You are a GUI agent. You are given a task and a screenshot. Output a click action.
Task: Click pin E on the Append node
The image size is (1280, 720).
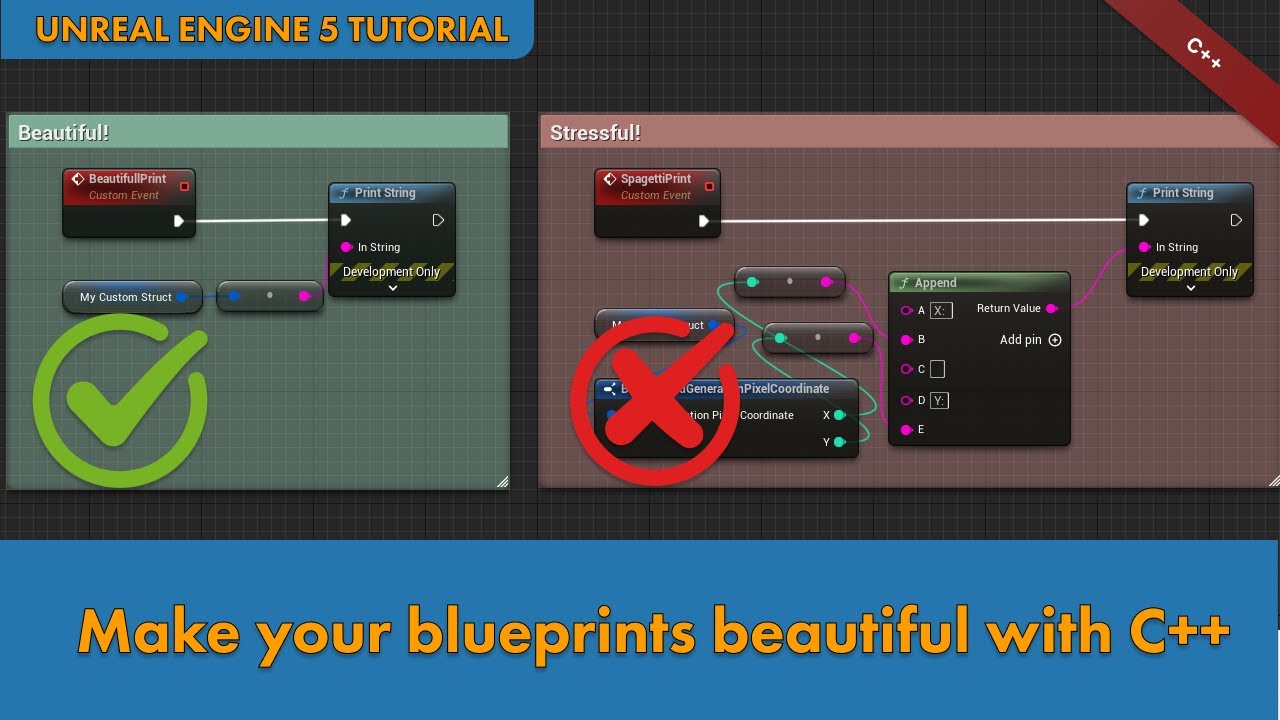907,430
